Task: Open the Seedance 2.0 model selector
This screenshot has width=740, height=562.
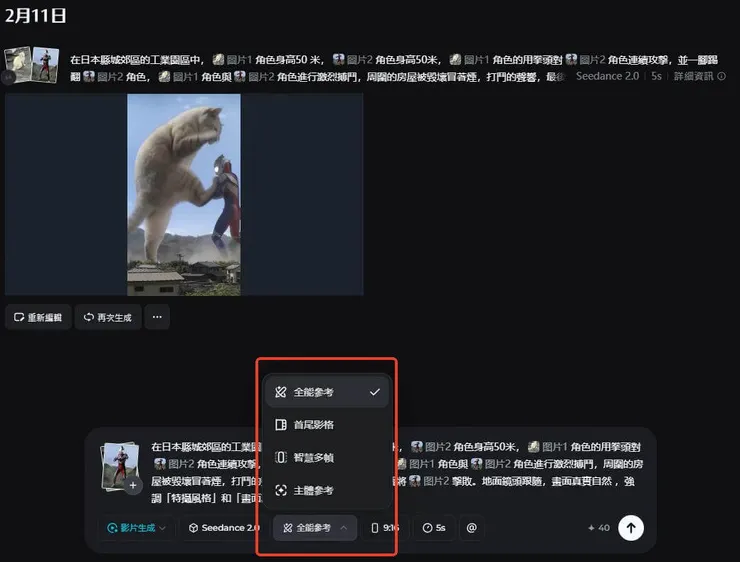Action: [224, 528]
